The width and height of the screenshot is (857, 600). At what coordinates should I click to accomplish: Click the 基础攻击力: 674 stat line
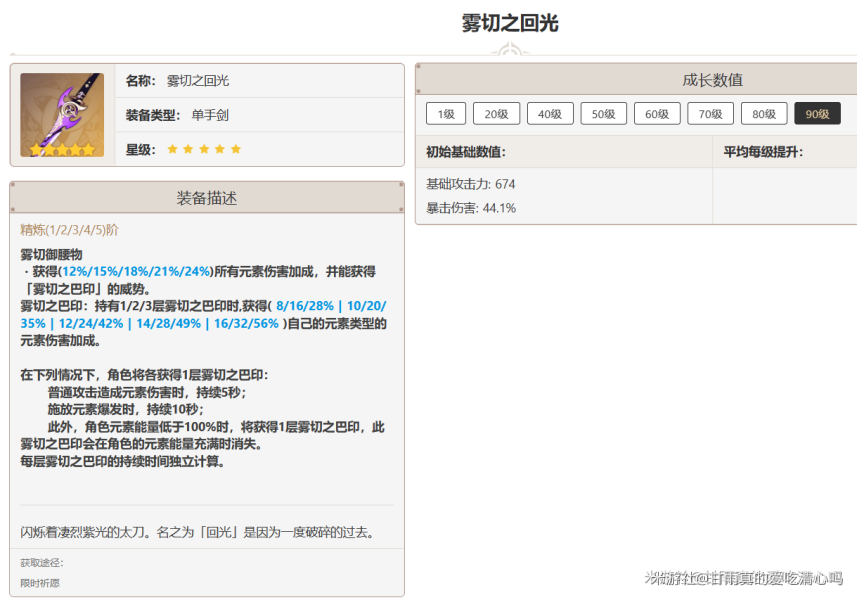click(x=471, y=184)
